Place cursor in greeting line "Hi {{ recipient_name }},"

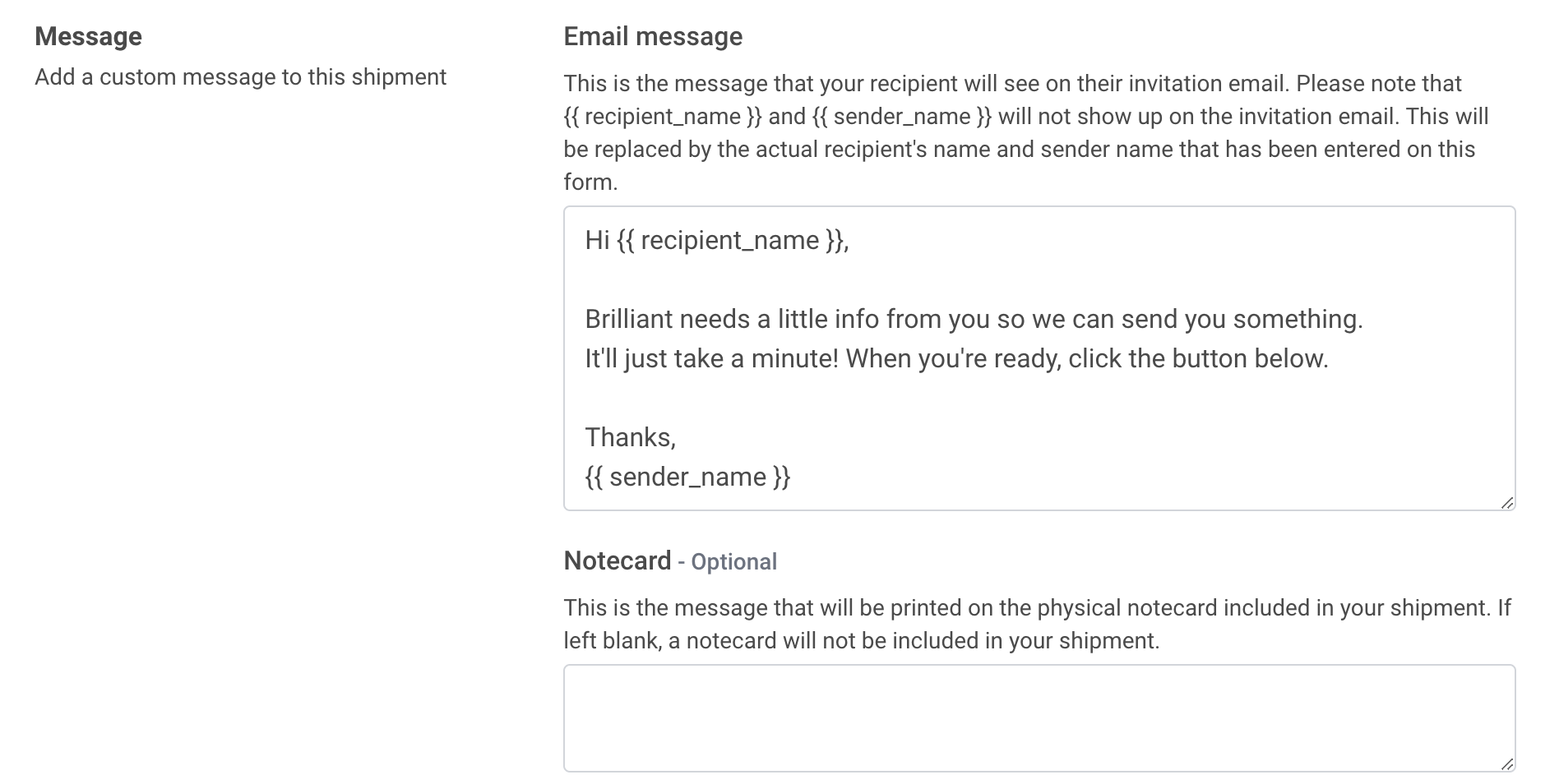(x=717, y=240)
